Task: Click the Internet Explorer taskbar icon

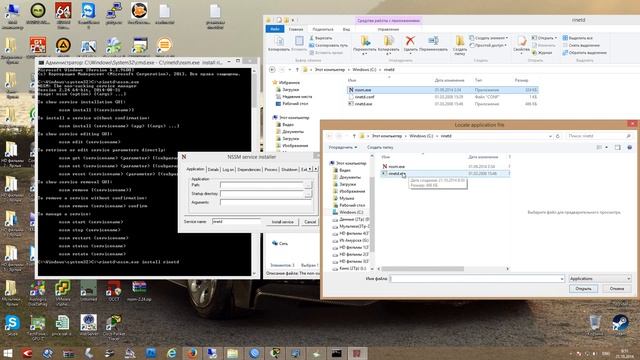Action: 171,353
